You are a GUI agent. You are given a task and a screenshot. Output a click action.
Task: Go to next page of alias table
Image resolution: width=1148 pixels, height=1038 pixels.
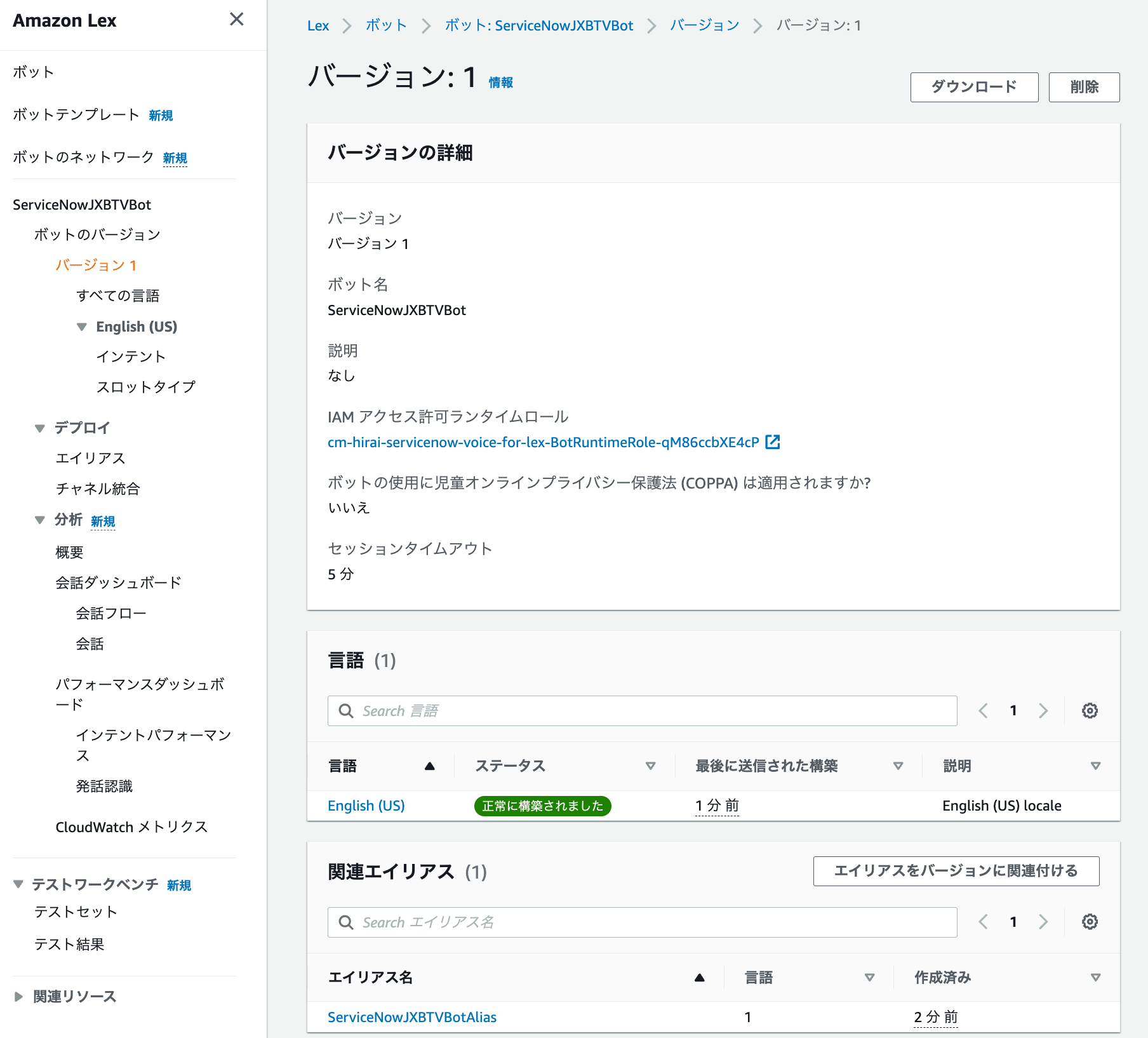click(1043, 922)
